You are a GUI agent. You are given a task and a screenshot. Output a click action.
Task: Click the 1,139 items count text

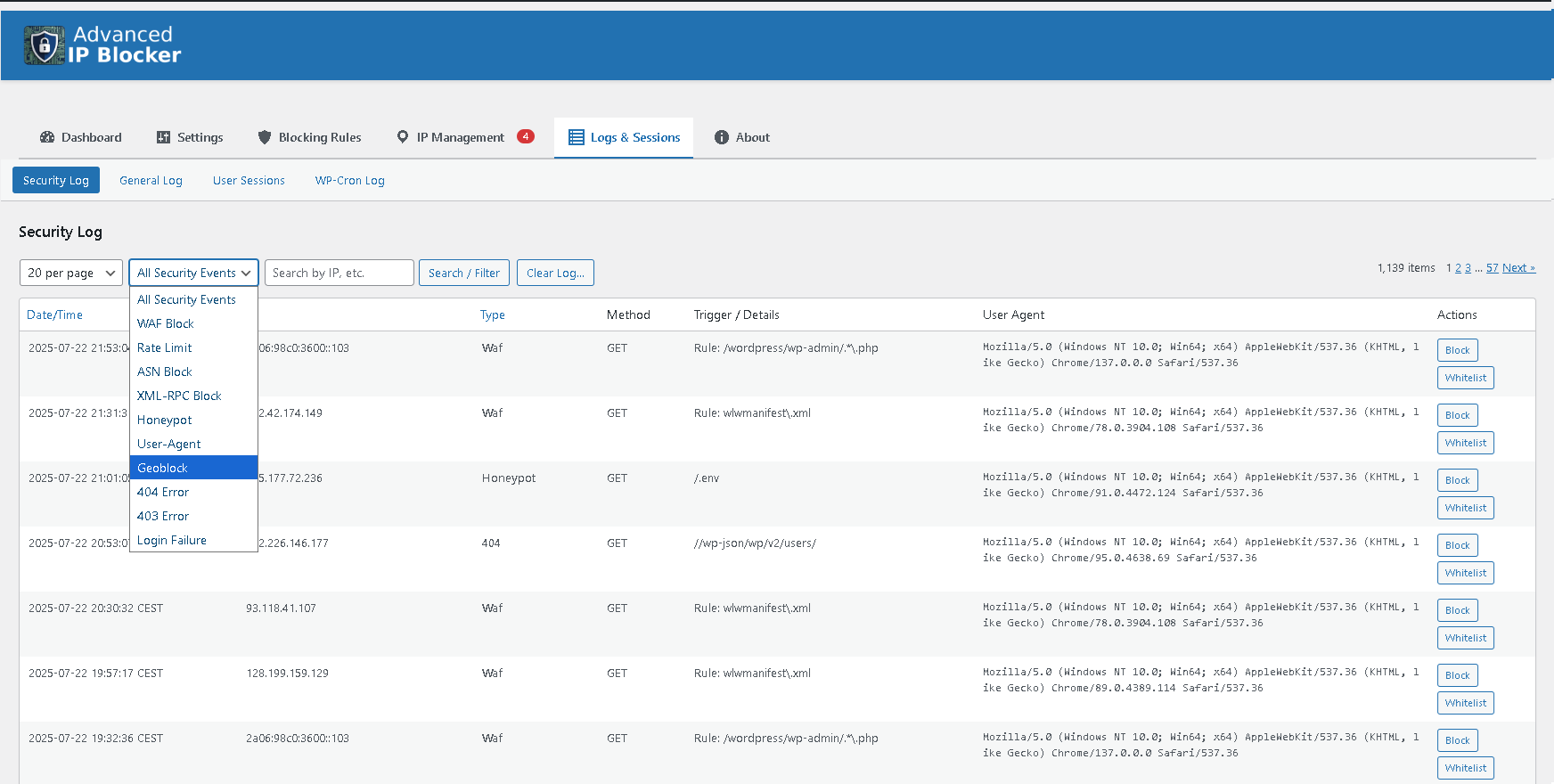1406,268
